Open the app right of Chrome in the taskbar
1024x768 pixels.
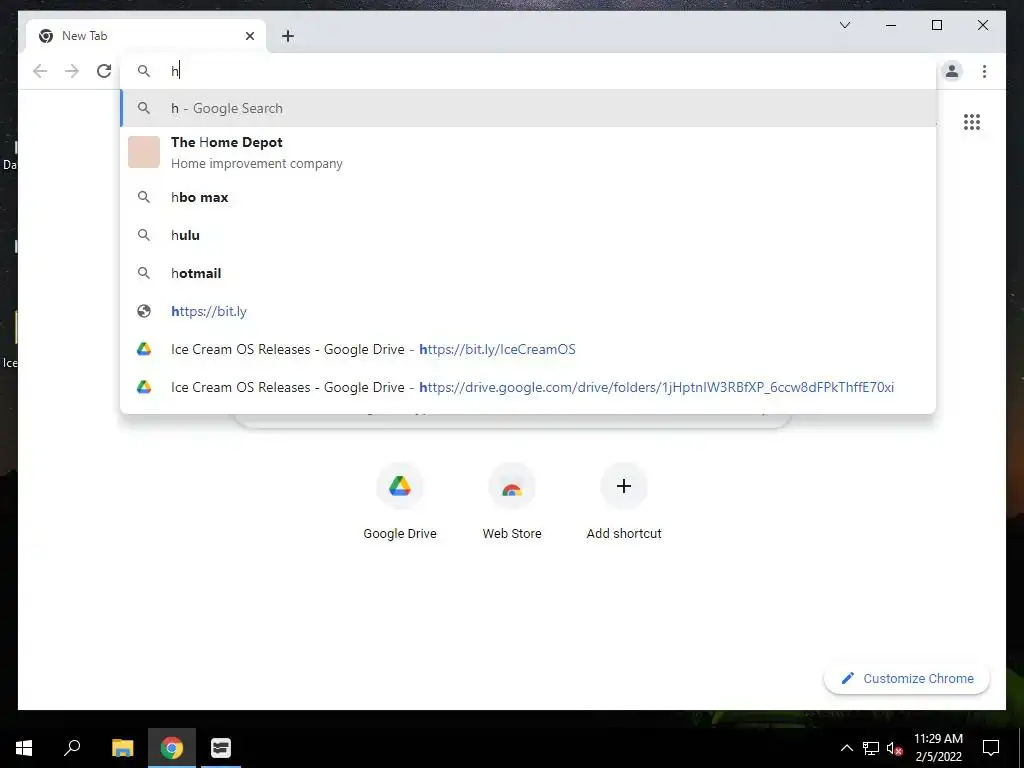point(221,748)
